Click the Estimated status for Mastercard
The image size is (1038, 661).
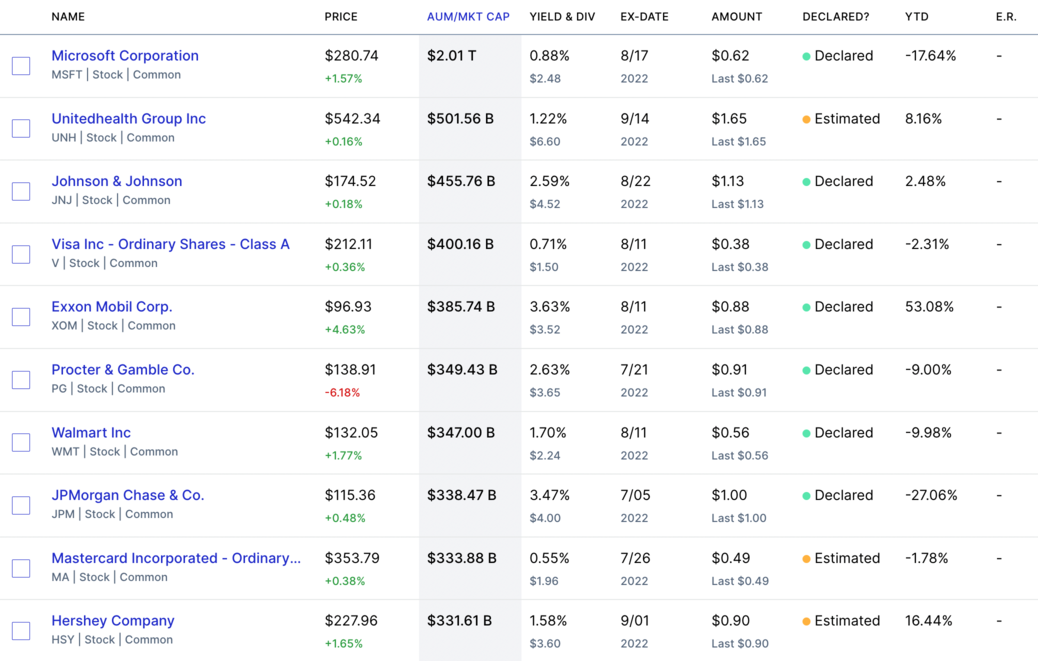pyautogui.click(x=841, y=558)
